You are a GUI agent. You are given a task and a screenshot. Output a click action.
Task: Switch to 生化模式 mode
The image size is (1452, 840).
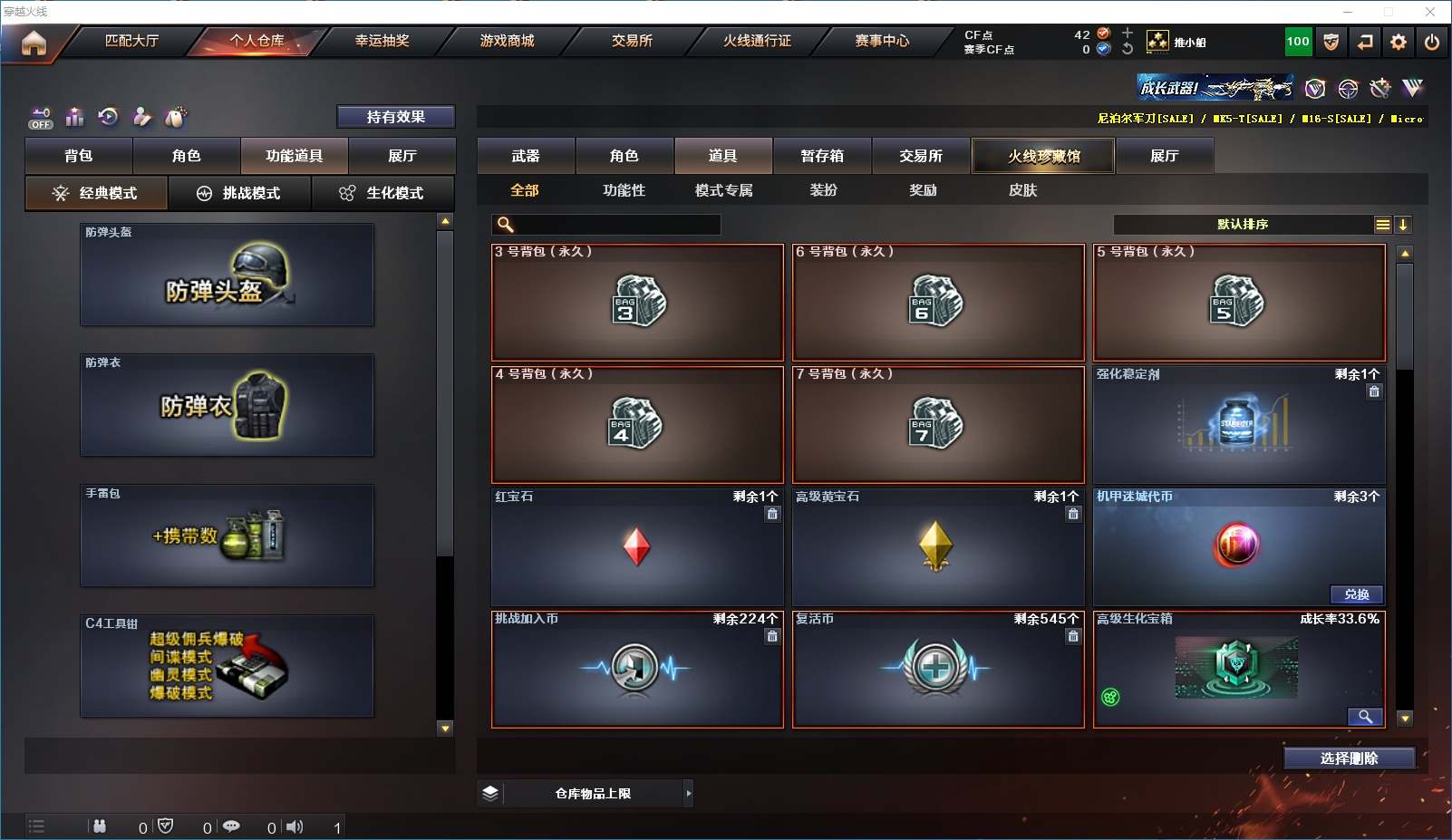pyautogui.click(x=382, y=193)
